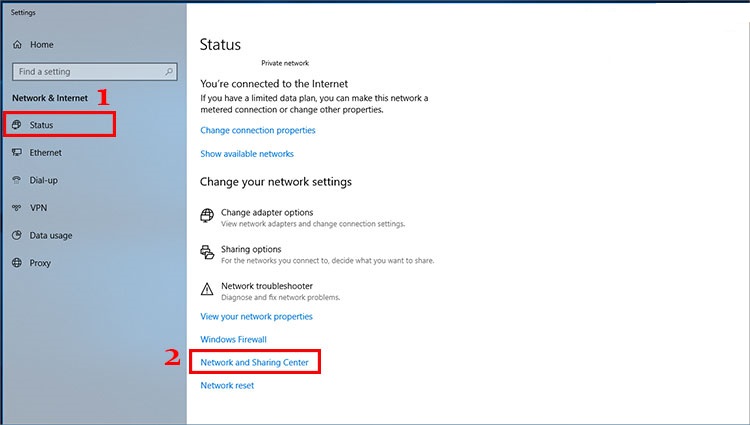Click 'View network adapters and change connection settings' text
This screenshot has width=750, height=425.
tap(313, 224)
